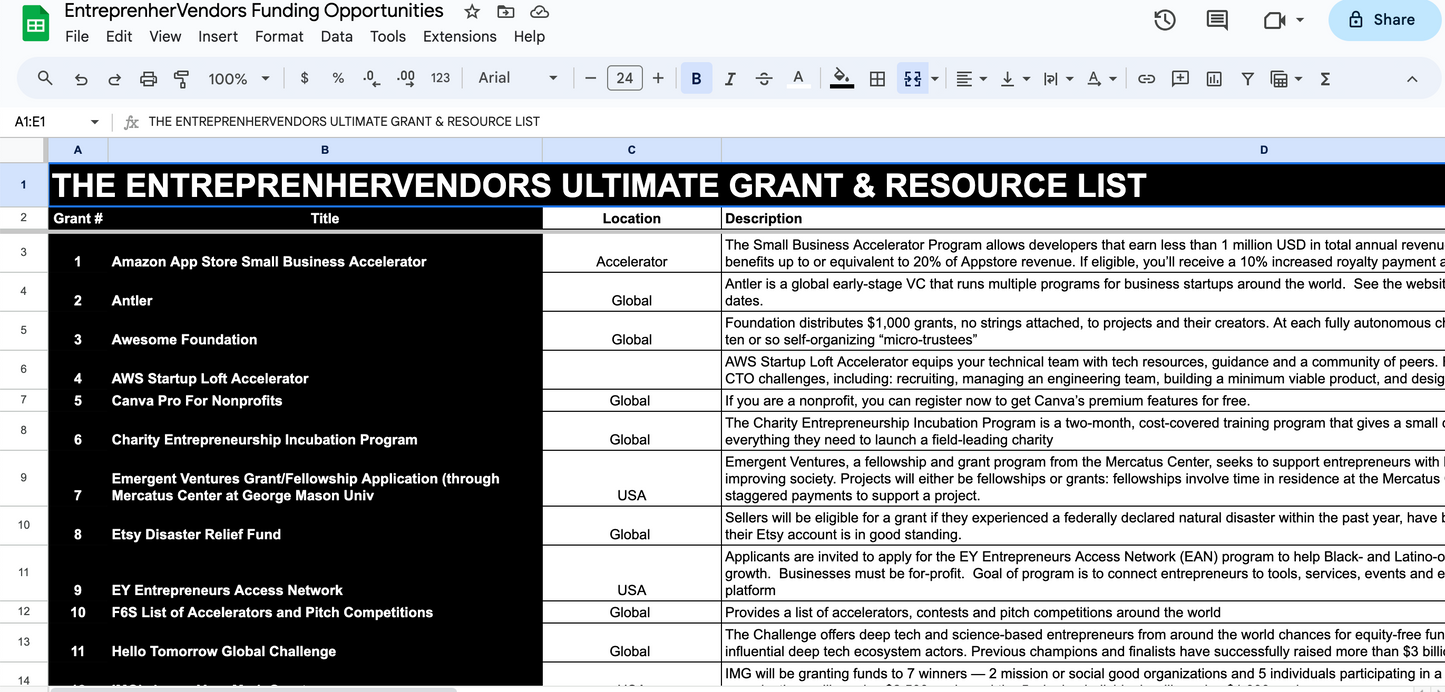Viewport: 1445px width, 692px height.
Task: Undo the last action
Action: [x=81, y=78]
